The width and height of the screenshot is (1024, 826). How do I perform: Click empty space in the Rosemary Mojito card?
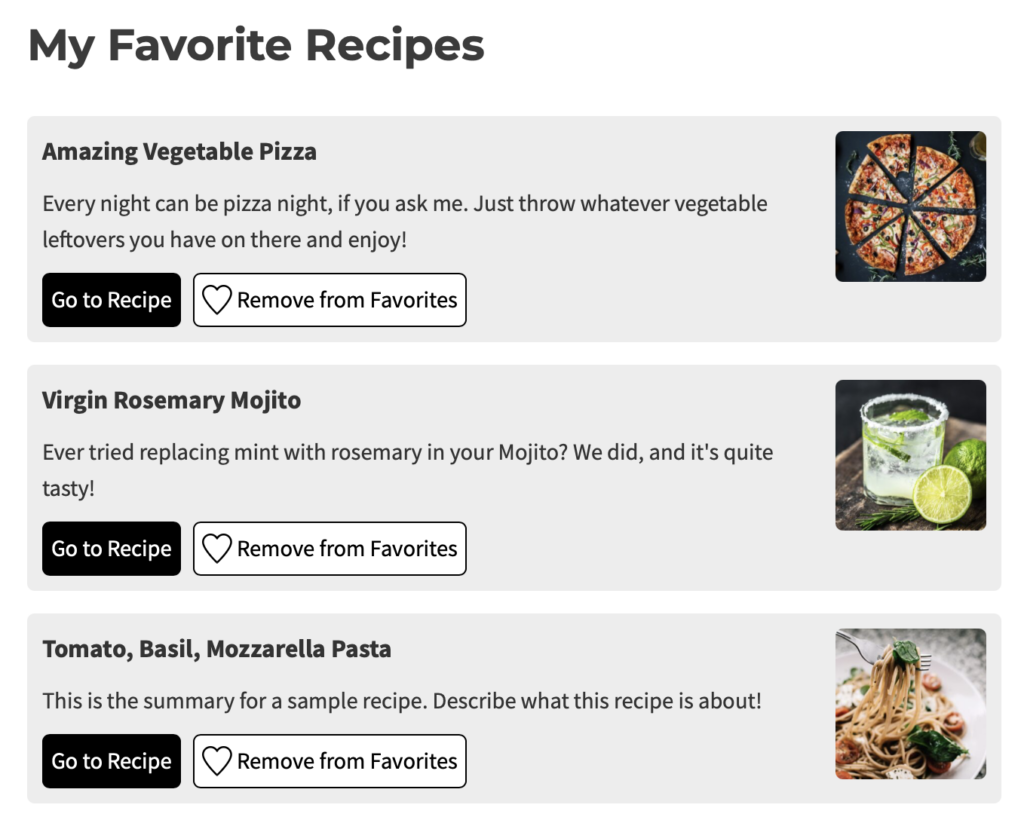click(x=650, y=550)
